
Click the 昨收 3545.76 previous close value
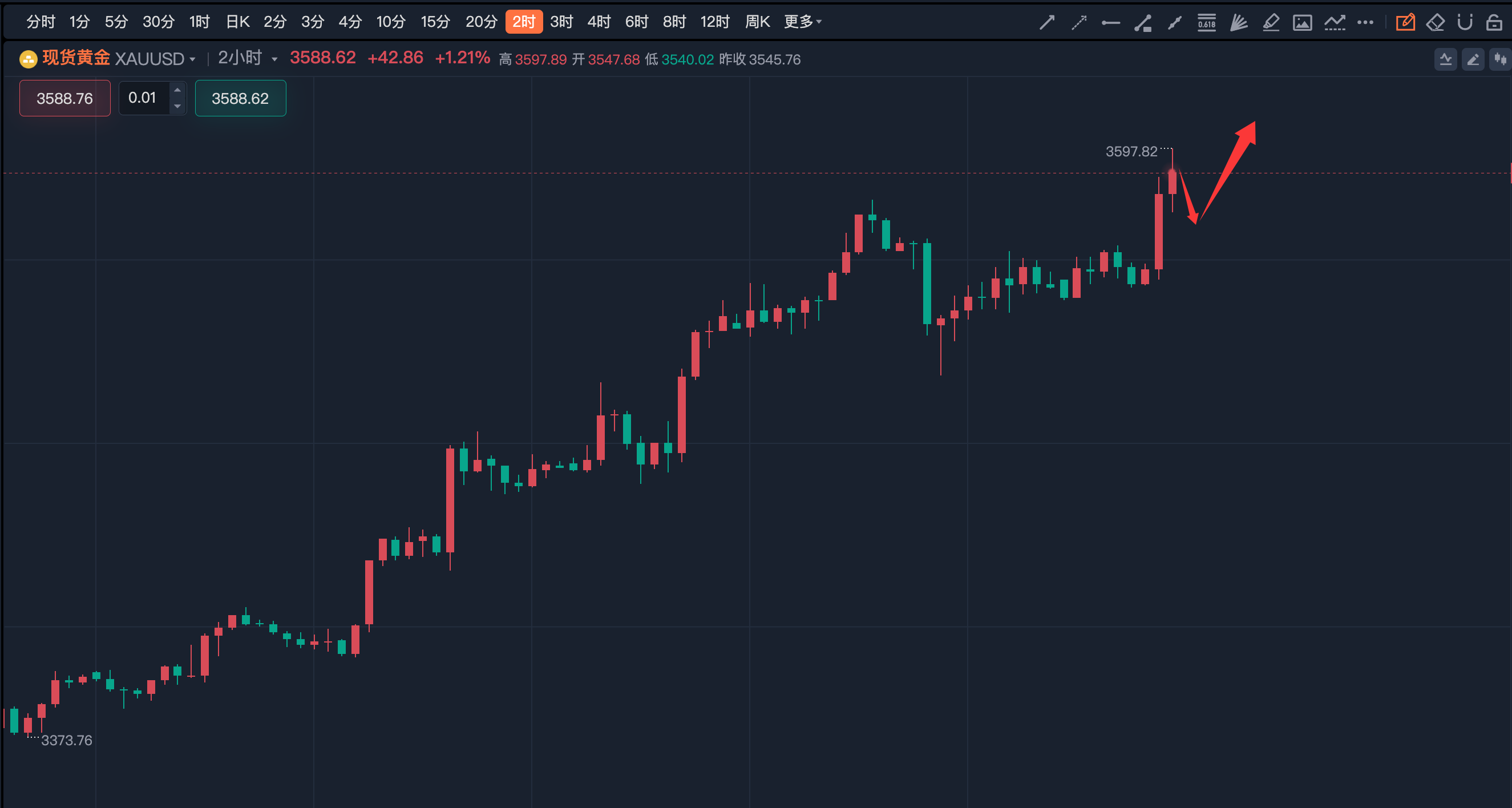(760, 59)
